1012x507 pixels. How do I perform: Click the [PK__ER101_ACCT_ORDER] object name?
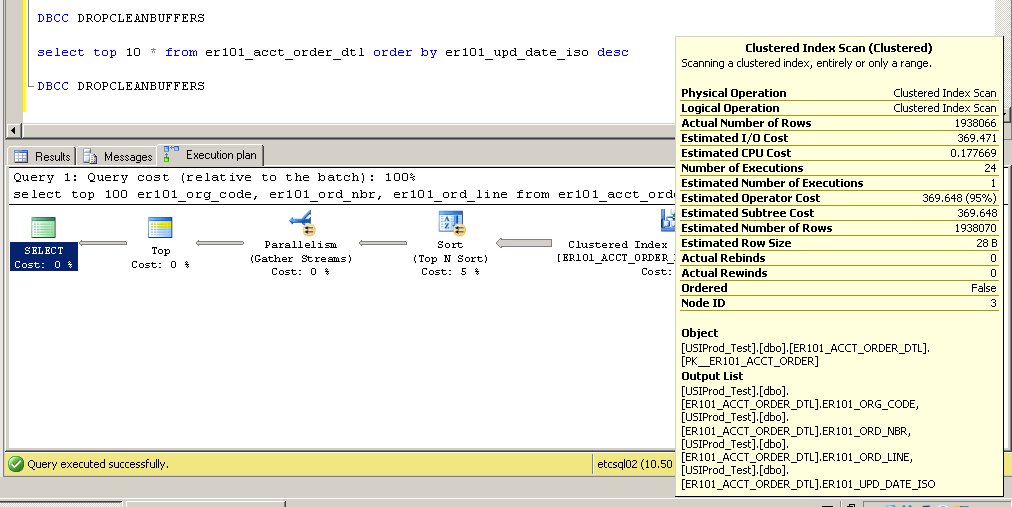tap(750, 361)
